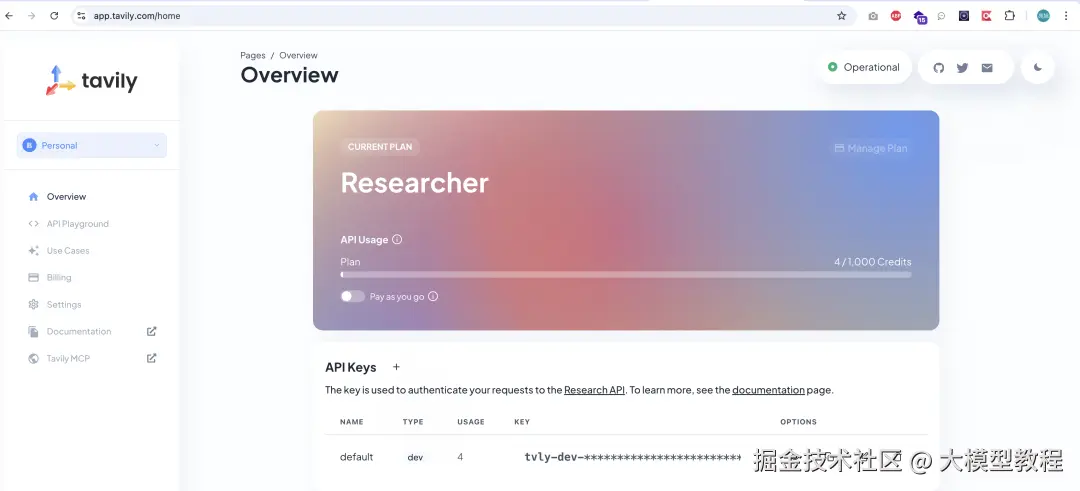Bookmark this page with the star icon
Viewport: 1080px width, 491px height.
point(841,16)
